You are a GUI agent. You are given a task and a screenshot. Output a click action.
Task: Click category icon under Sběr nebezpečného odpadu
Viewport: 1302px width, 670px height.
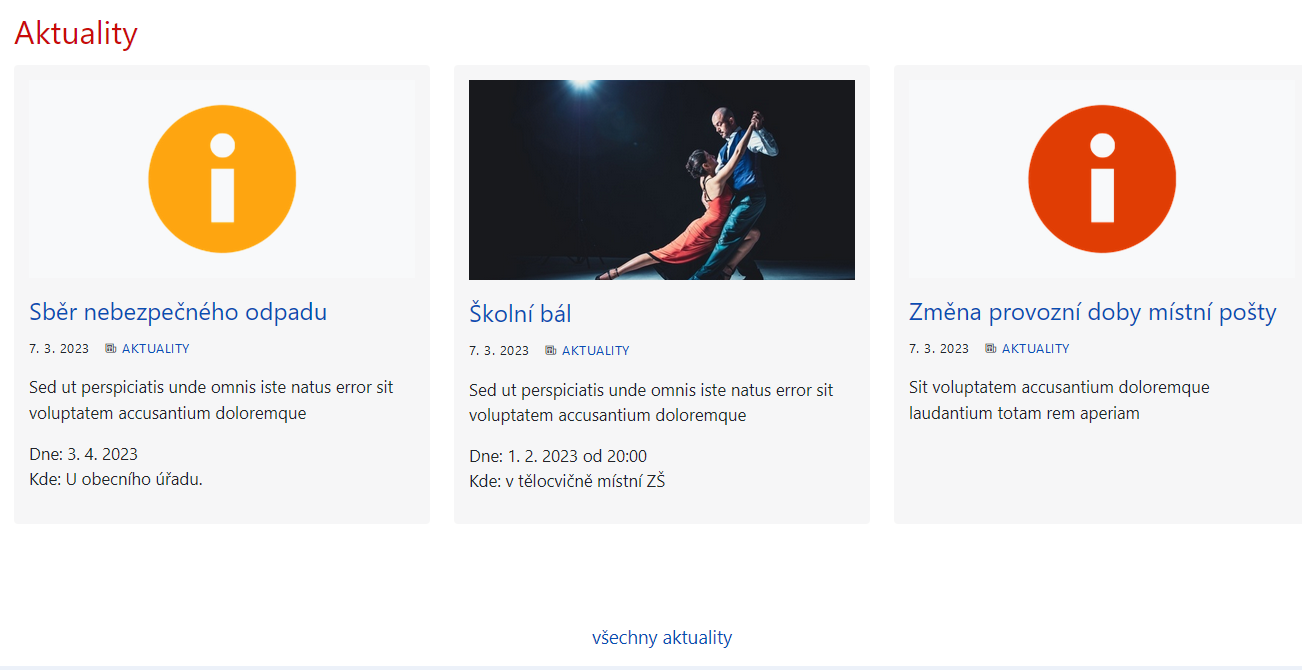[111, 349]
